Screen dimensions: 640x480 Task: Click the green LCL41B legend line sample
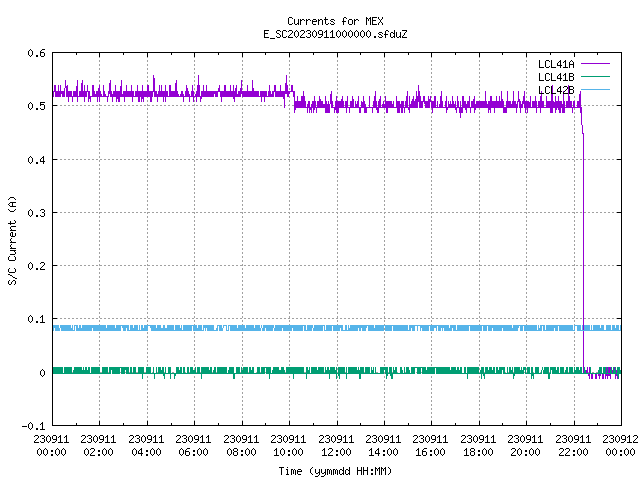595,77
